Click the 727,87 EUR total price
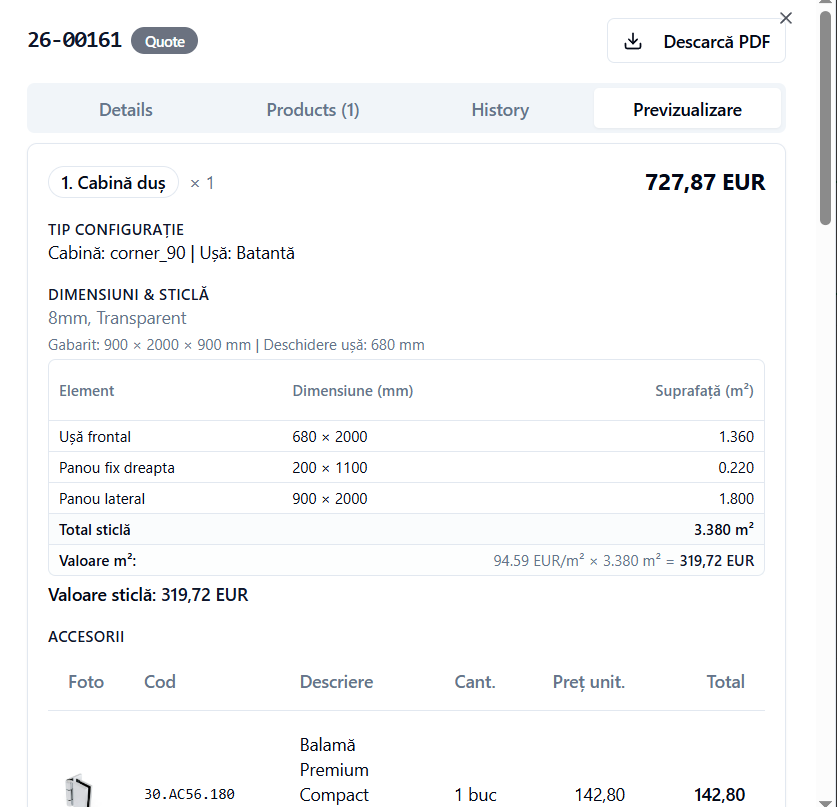The width and height of the screenshot is (837, 807). (x=705, y=183)
